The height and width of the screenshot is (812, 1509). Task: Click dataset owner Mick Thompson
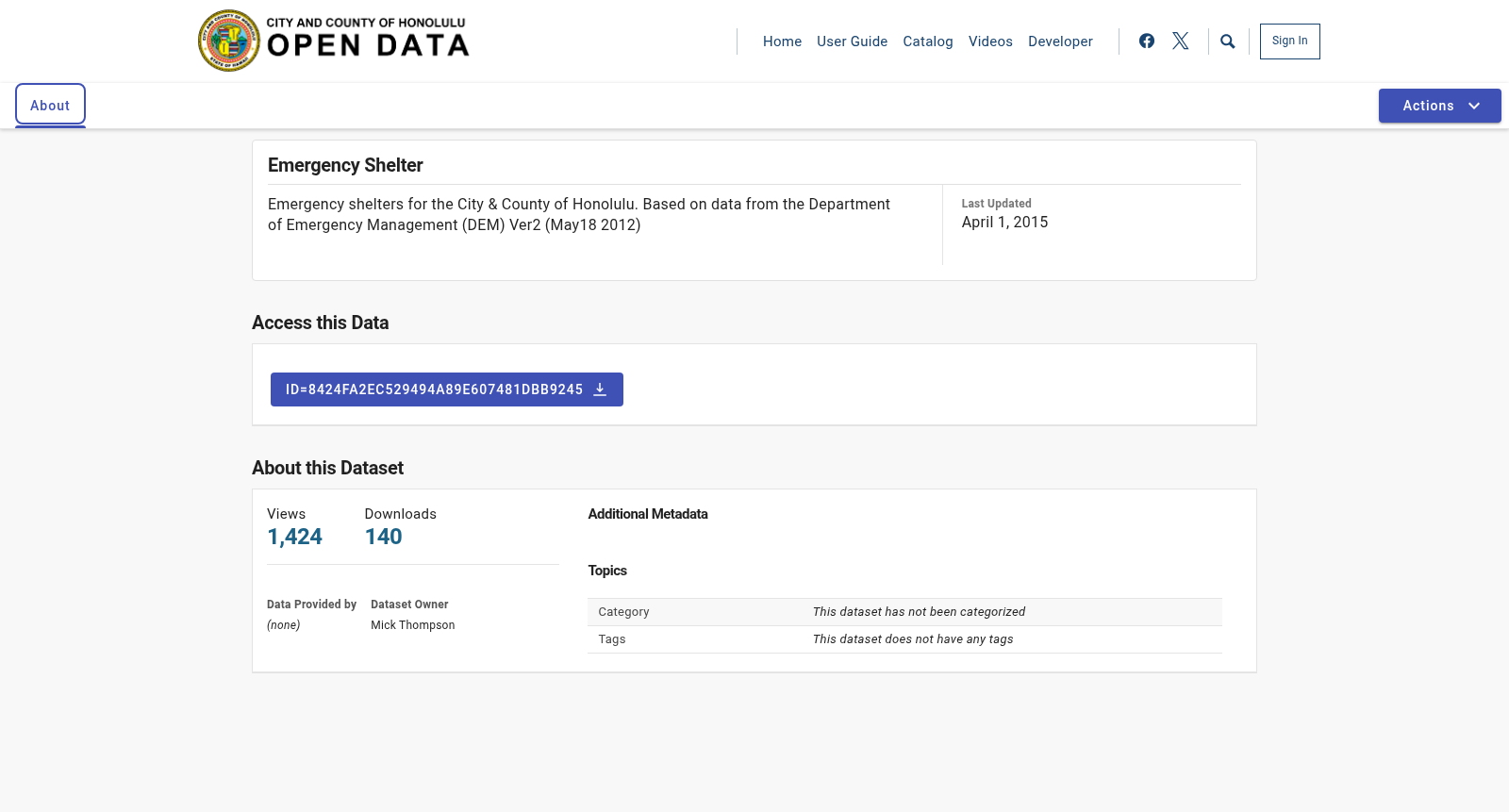tap(412, 625)
